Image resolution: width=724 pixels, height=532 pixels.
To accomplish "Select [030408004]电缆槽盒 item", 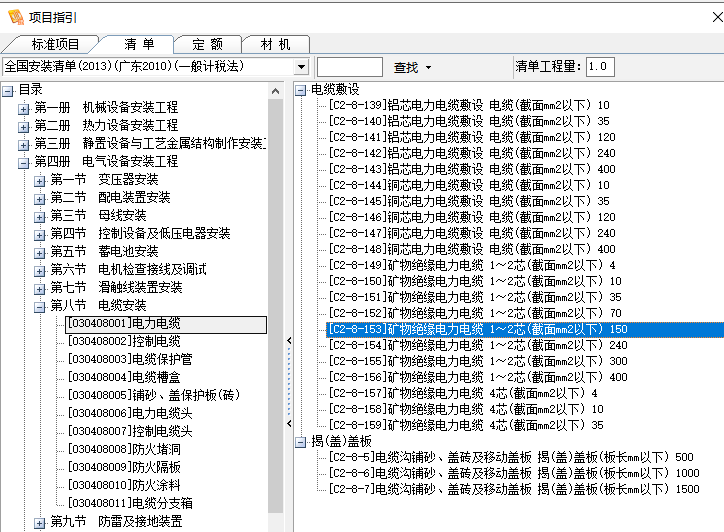I will [124, 377].
